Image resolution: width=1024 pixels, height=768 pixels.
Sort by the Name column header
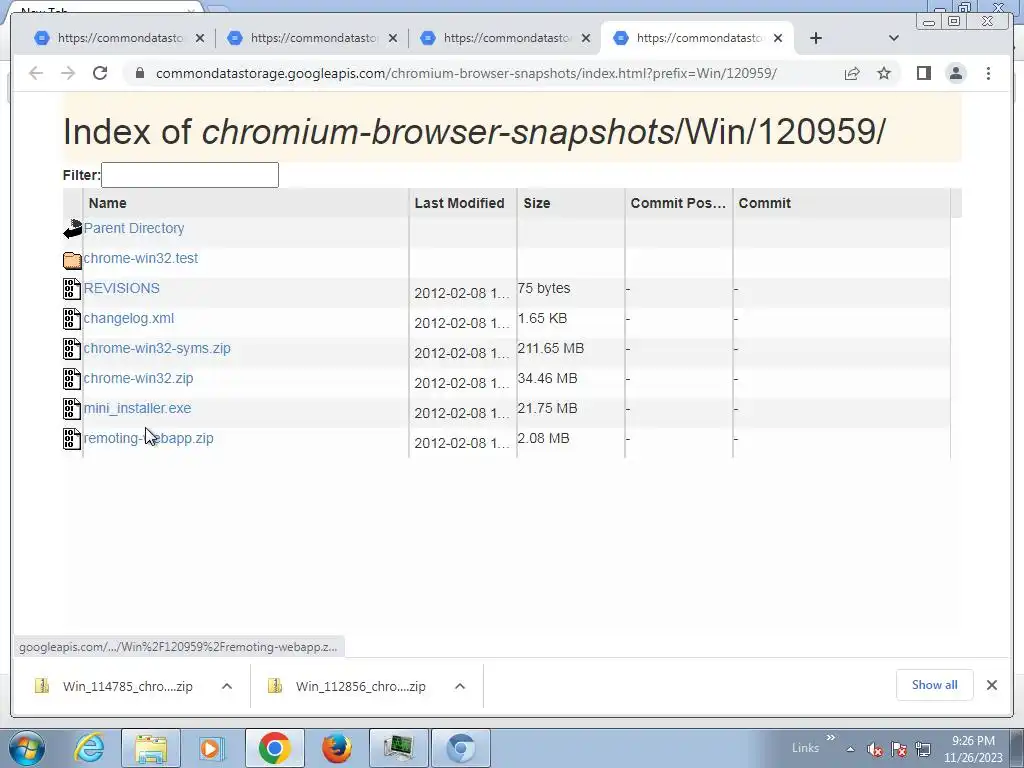click(x=246, y=203)
